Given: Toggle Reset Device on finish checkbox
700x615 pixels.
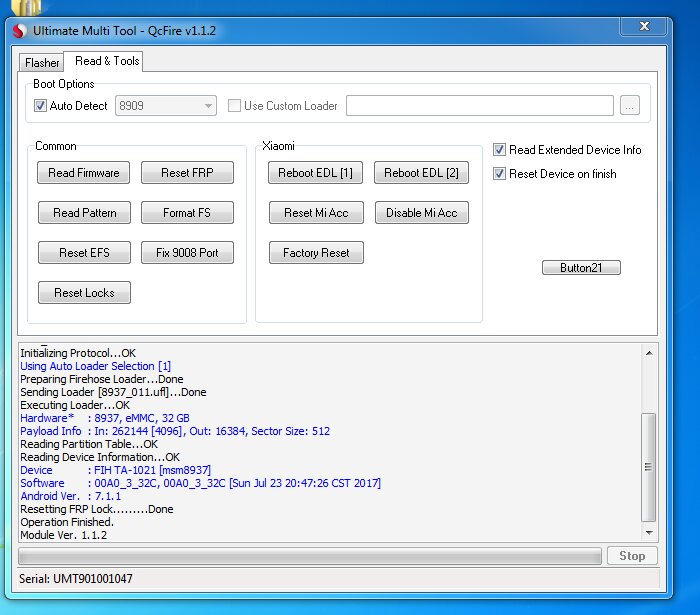Looking at the screenshot, I should click(x=499, y=174).
